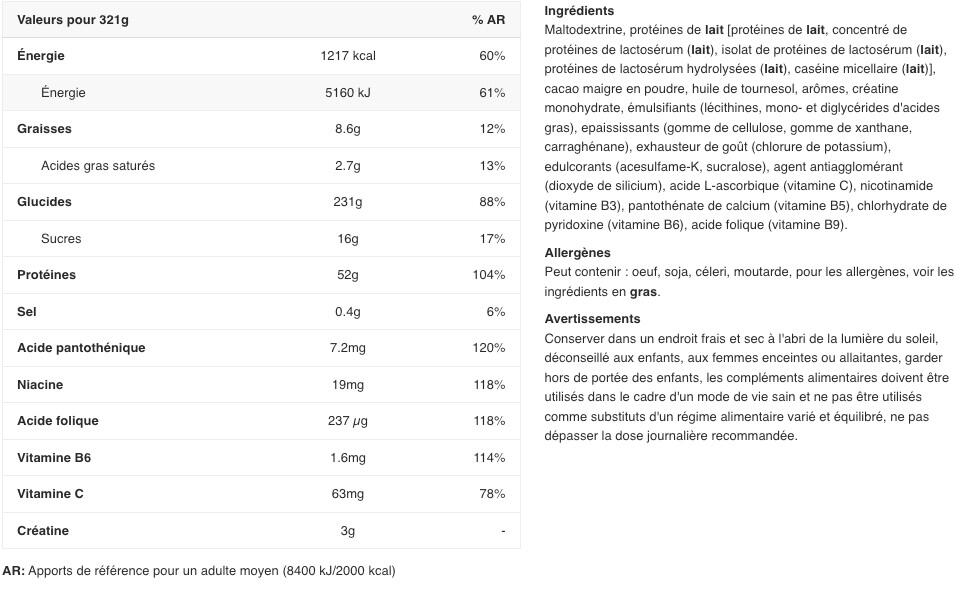Click the Ingrédients heading
The height and width of the screenshot is (591, 960).
579,10
